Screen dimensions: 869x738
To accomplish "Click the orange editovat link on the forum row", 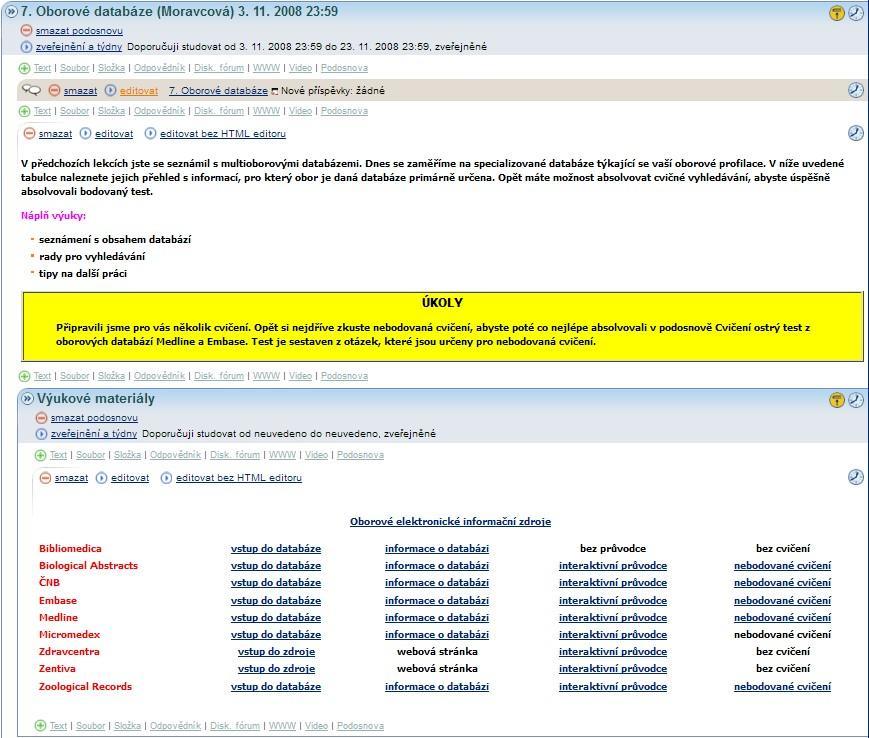I will click(139, 90).
